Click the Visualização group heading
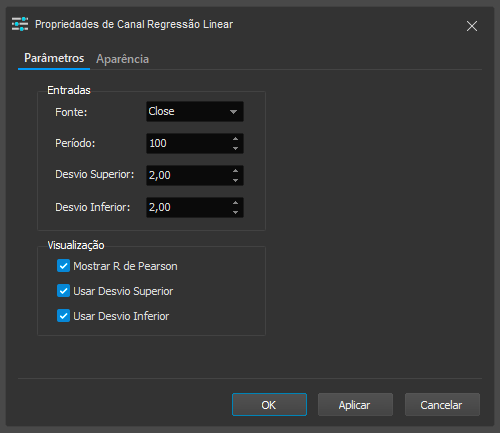Viewport: 500px width, 433px height. click(76, 245)
